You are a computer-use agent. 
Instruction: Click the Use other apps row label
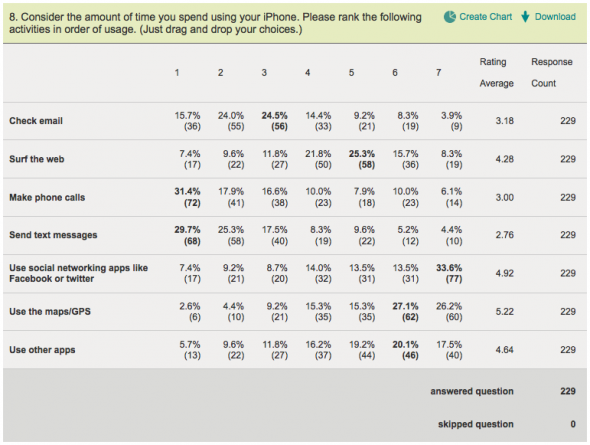point(42,350)
